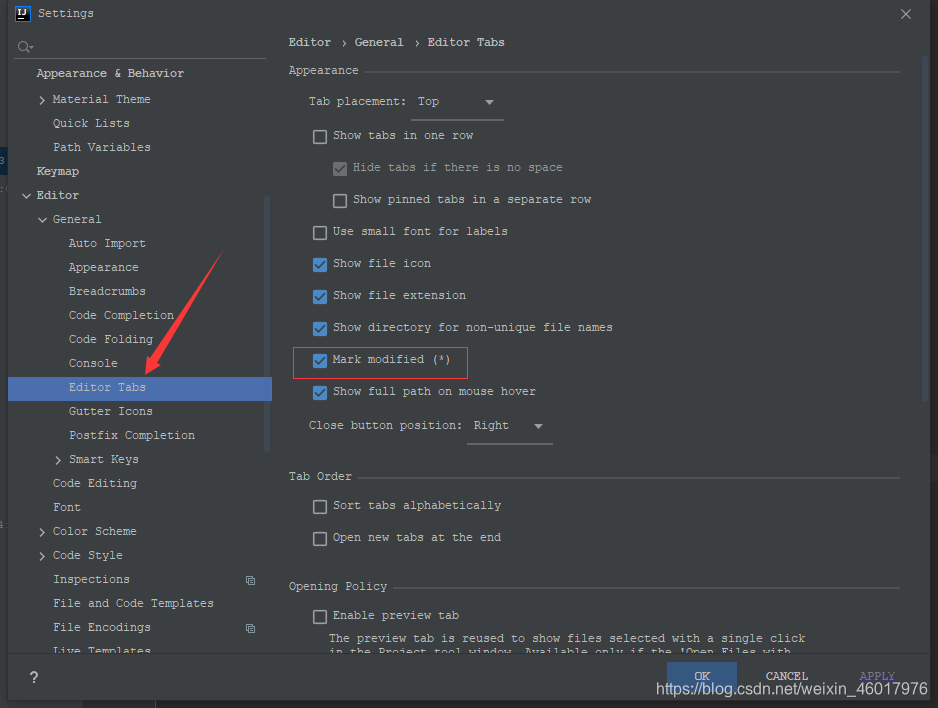
Task: Open File and Code Templates
Action: point(133,603)
